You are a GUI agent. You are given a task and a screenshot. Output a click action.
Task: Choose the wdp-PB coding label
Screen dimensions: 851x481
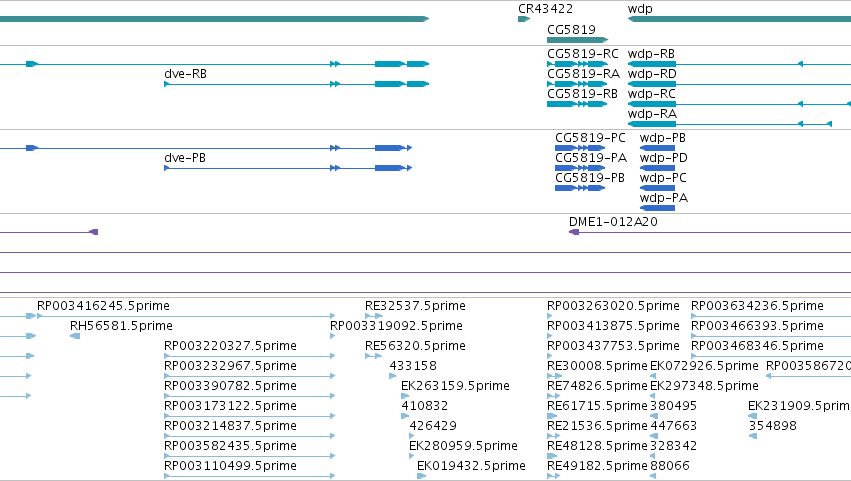(x=663, y=138)
